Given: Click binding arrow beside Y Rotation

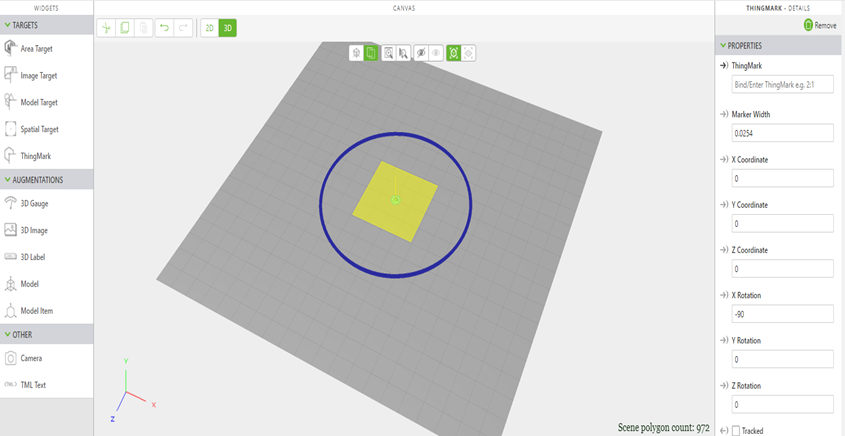Looking at the screenshot, I should tap(724, 341).
